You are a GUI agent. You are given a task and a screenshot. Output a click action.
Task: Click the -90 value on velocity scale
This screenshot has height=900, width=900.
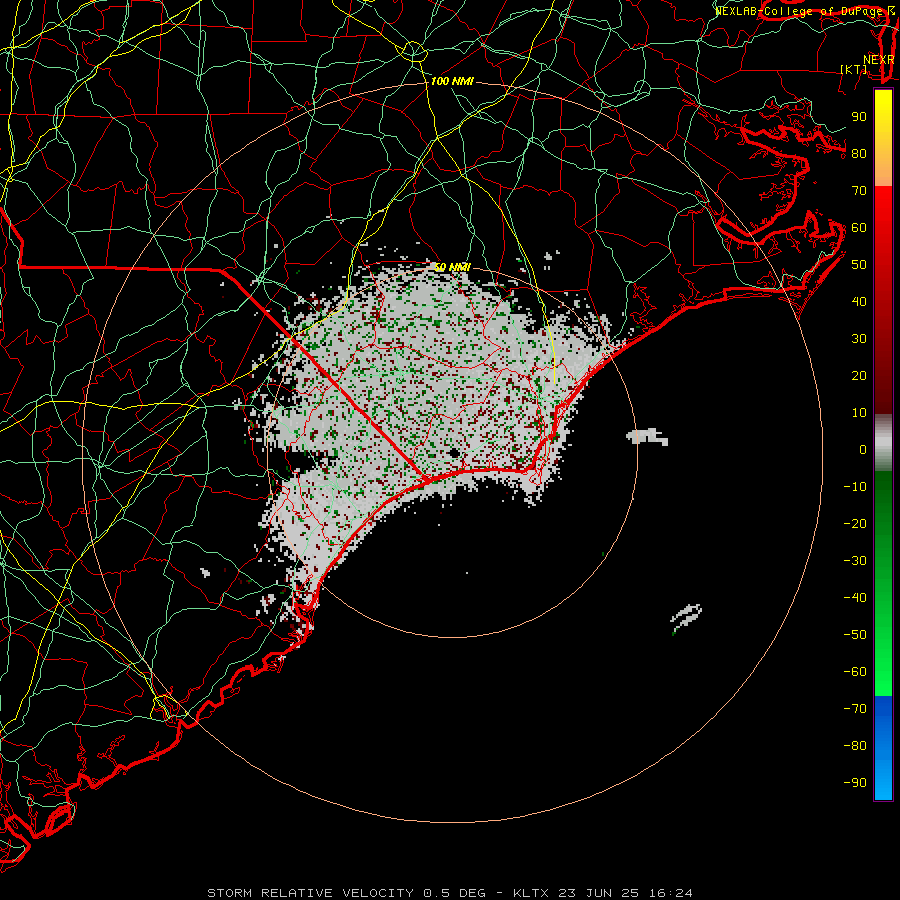coord(855,783)
